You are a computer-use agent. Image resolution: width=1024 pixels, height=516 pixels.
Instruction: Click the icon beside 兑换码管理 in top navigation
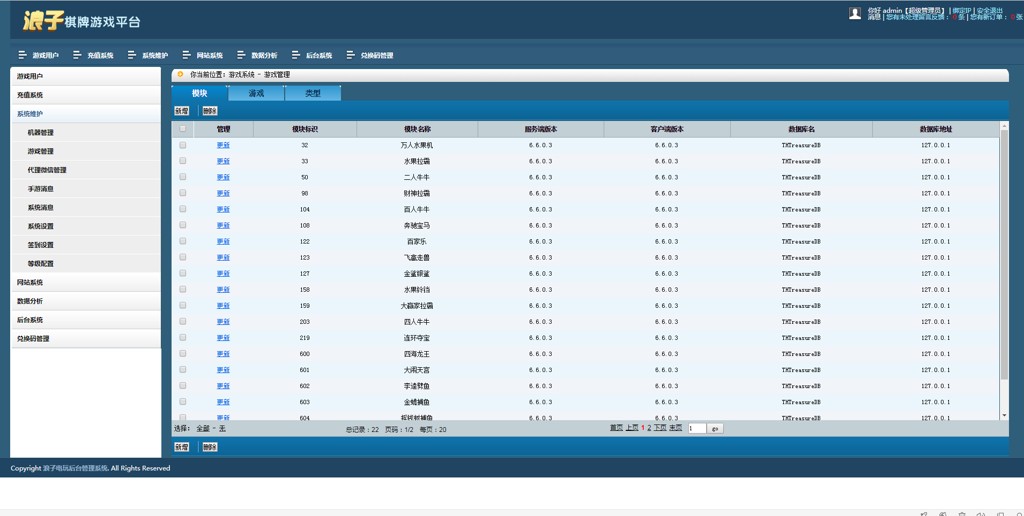pos(351,55)
